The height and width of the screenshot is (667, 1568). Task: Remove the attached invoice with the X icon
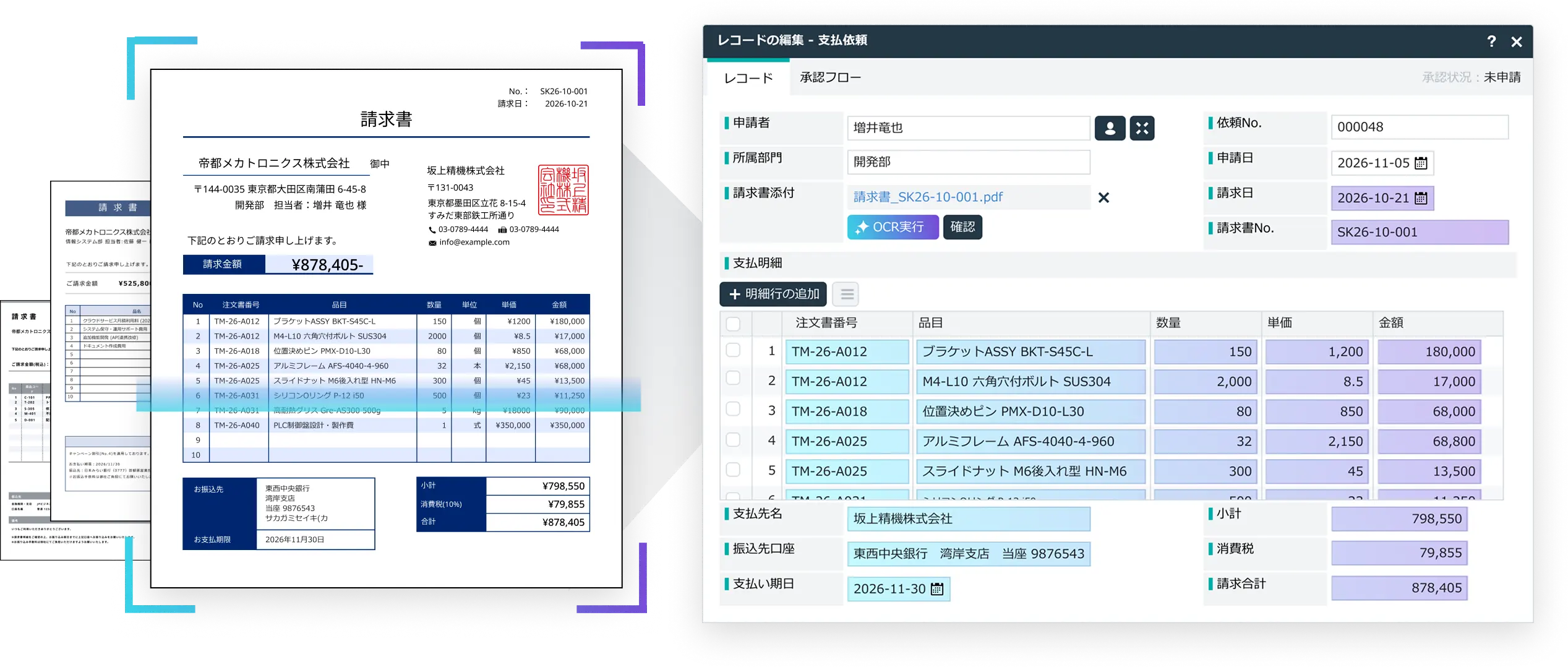(x=1105, y=197)
